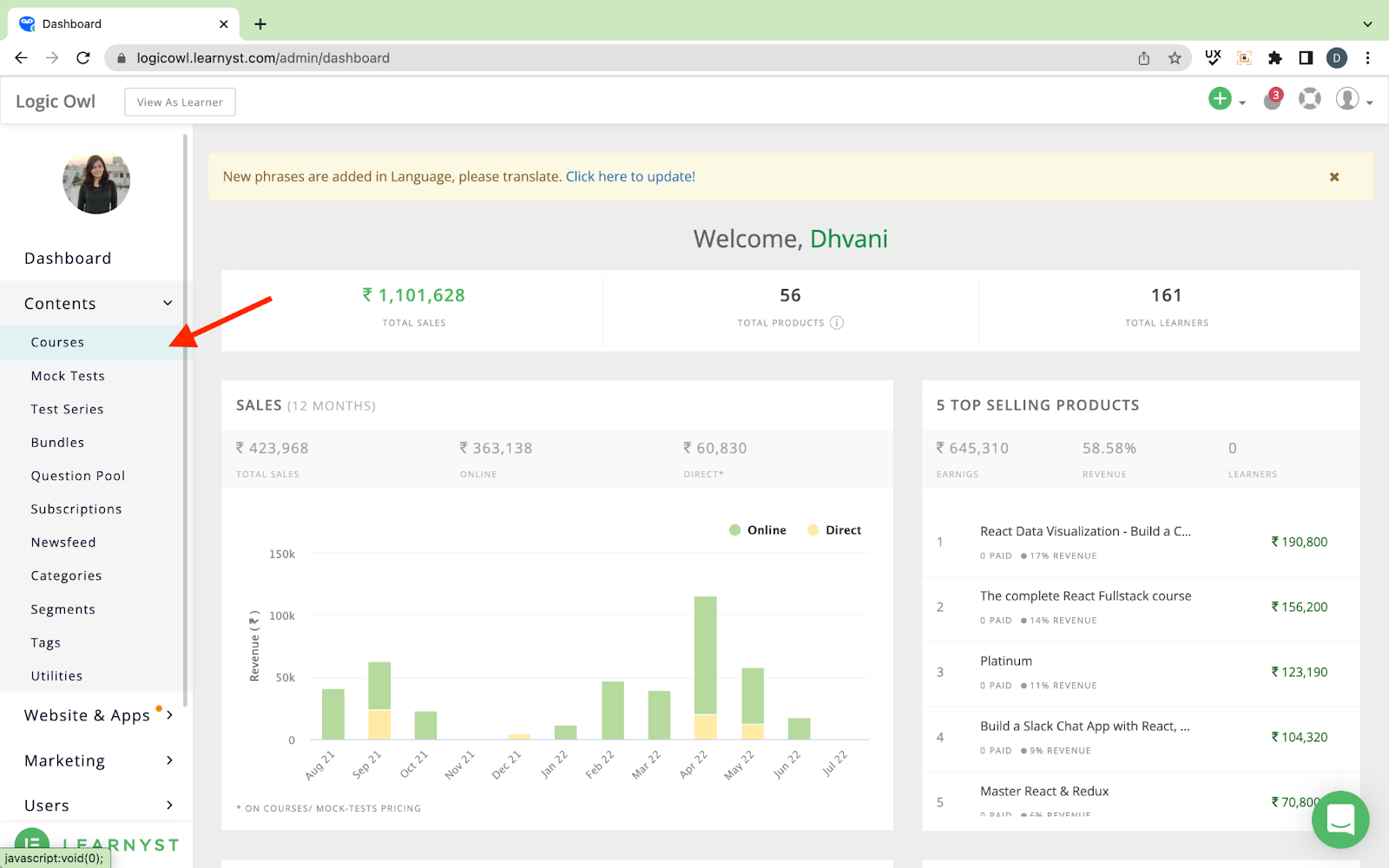The height and width of the screenshot is (868, 1389).
Task: Click the 'Click here to update!' link
Action: 630,176
